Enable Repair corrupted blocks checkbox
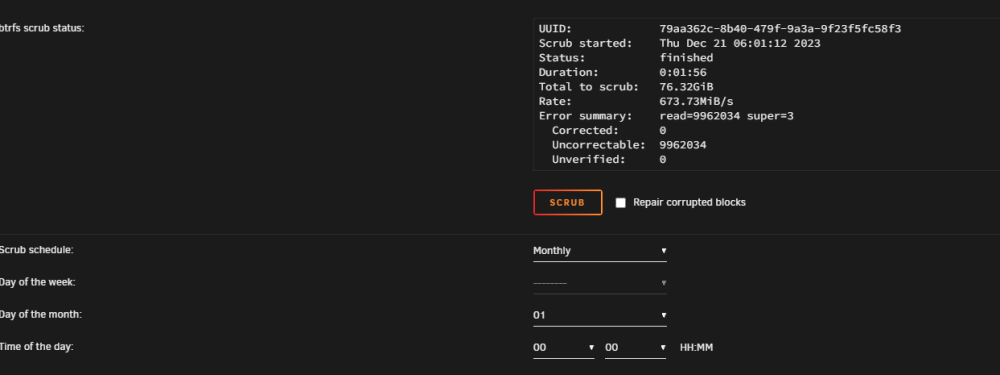 [621, 203]
